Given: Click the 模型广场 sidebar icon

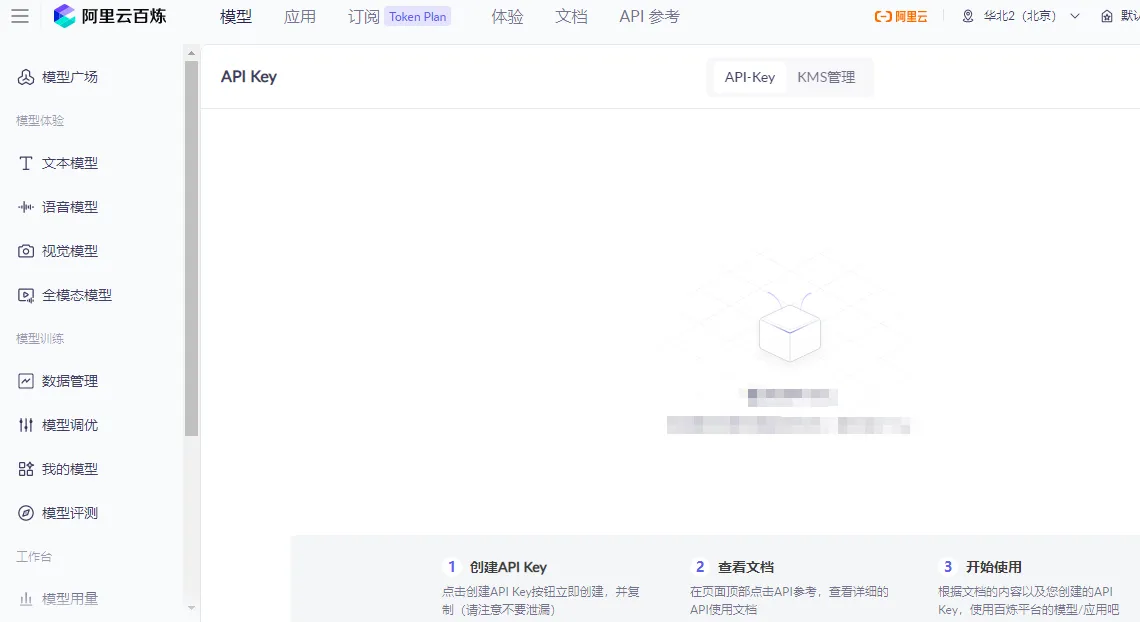Looking at the screenshot, I should pyautogui.click(x=26, y=77).
